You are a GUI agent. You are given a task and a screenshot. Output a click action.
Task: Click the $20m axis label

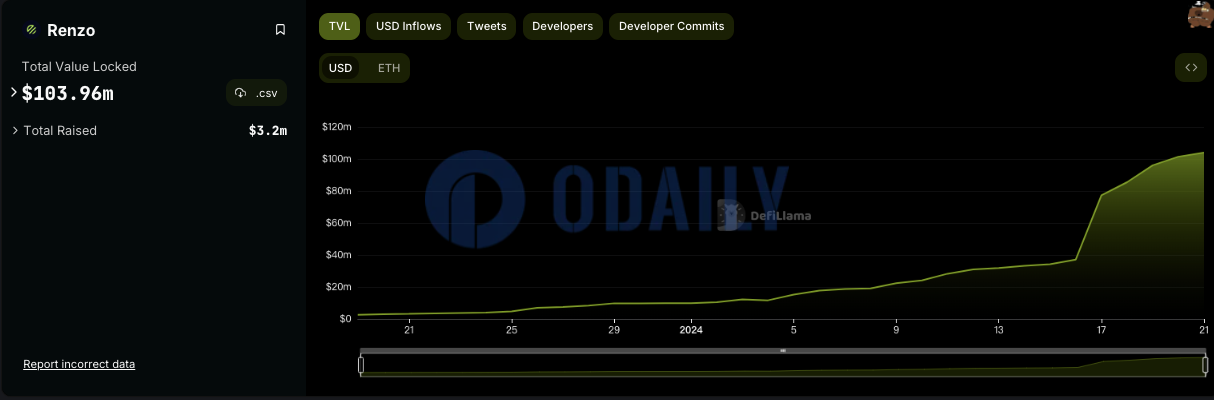[x=338, y=287]
